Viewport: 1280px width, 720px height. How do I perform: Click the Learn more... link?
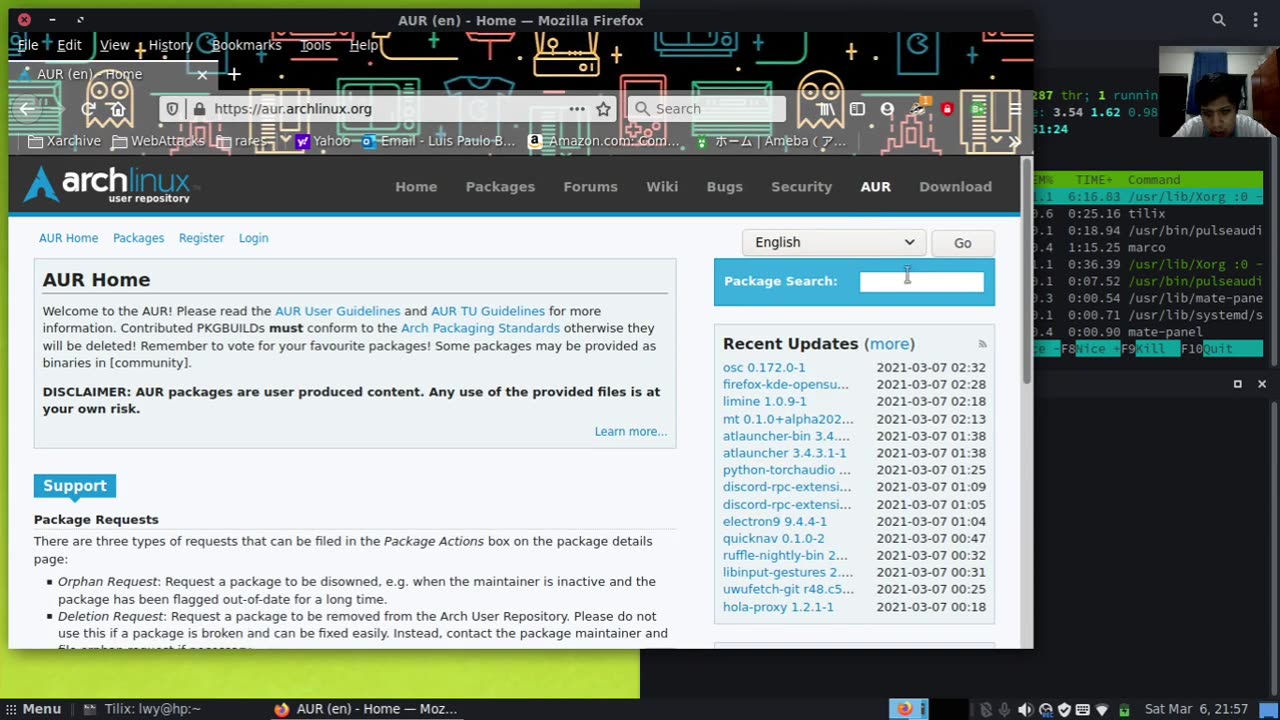coord(630,432)
